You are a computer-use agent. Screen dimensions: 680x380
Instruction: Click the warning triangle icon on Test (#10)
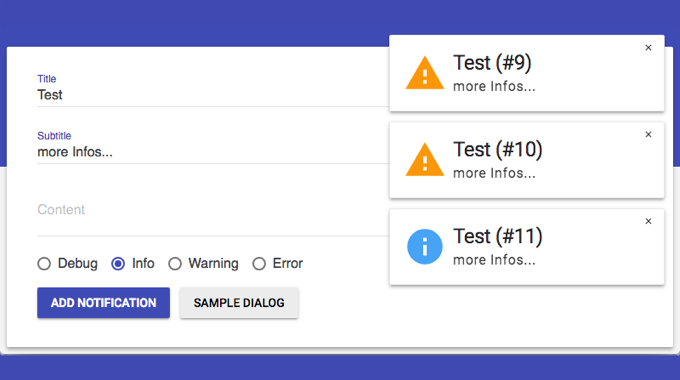pyautogui.click(x=425, y=160)
